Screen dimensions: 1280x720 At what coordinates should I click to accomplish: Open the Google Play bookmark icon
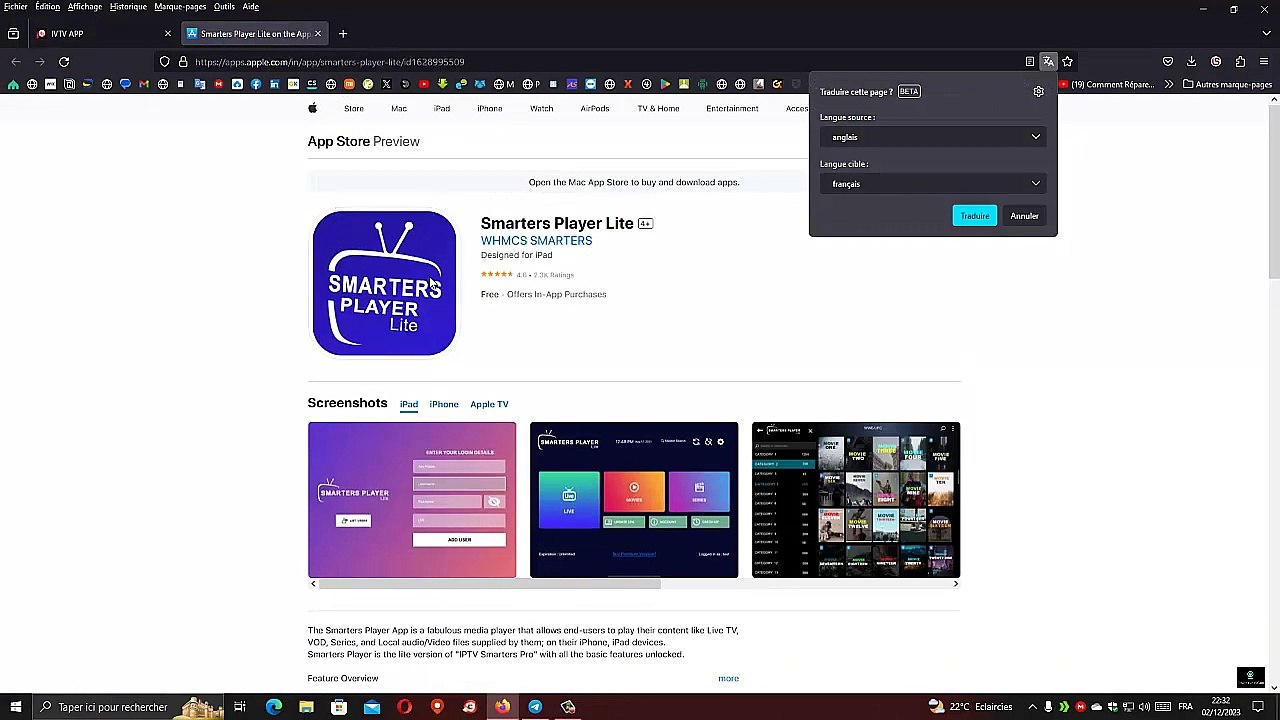pyautogui.click(x=665, y=85)
